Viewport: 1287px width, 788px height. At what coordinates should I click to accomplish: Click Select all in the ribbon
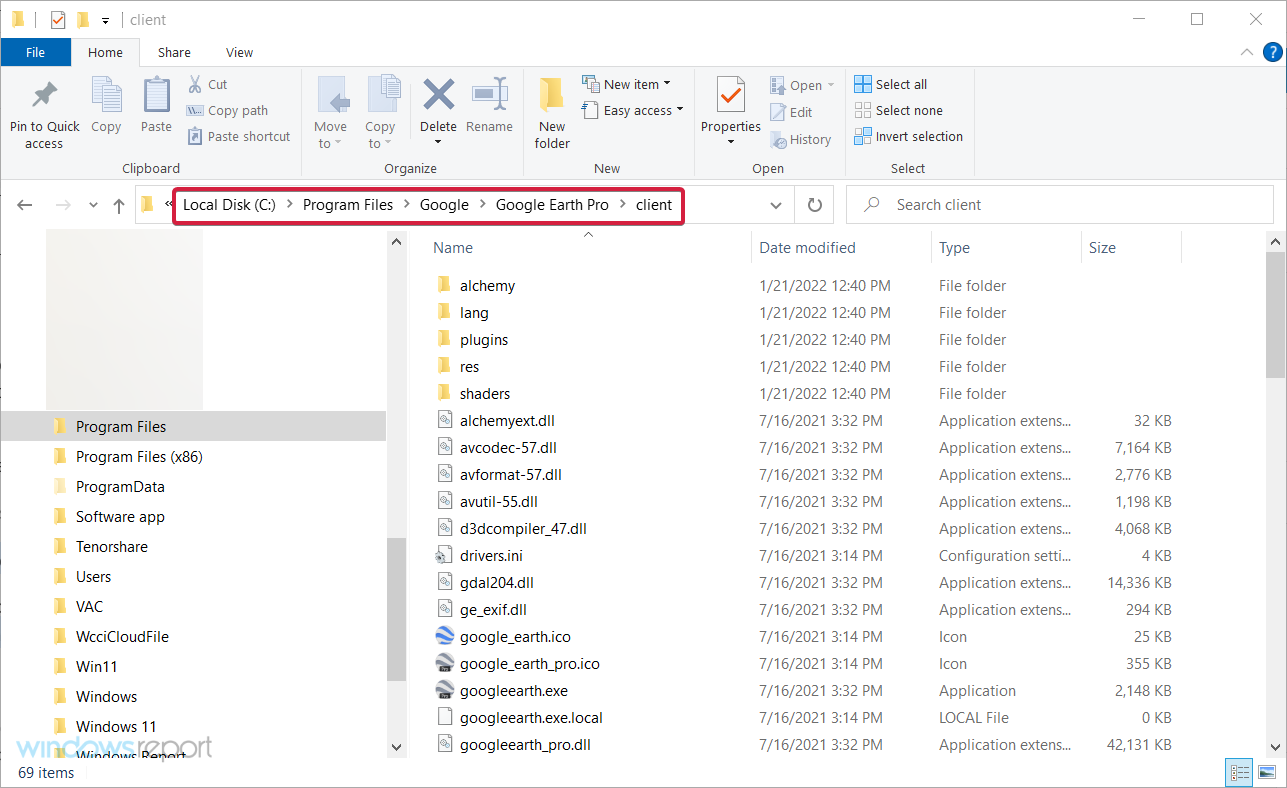891,84
